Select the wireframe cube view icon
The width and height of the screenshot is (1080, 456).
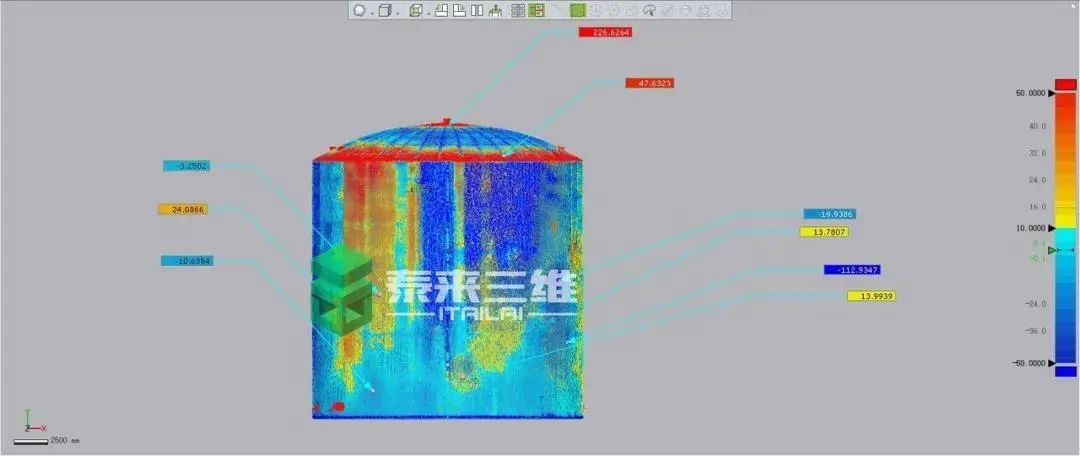click(x=415, y=11)
